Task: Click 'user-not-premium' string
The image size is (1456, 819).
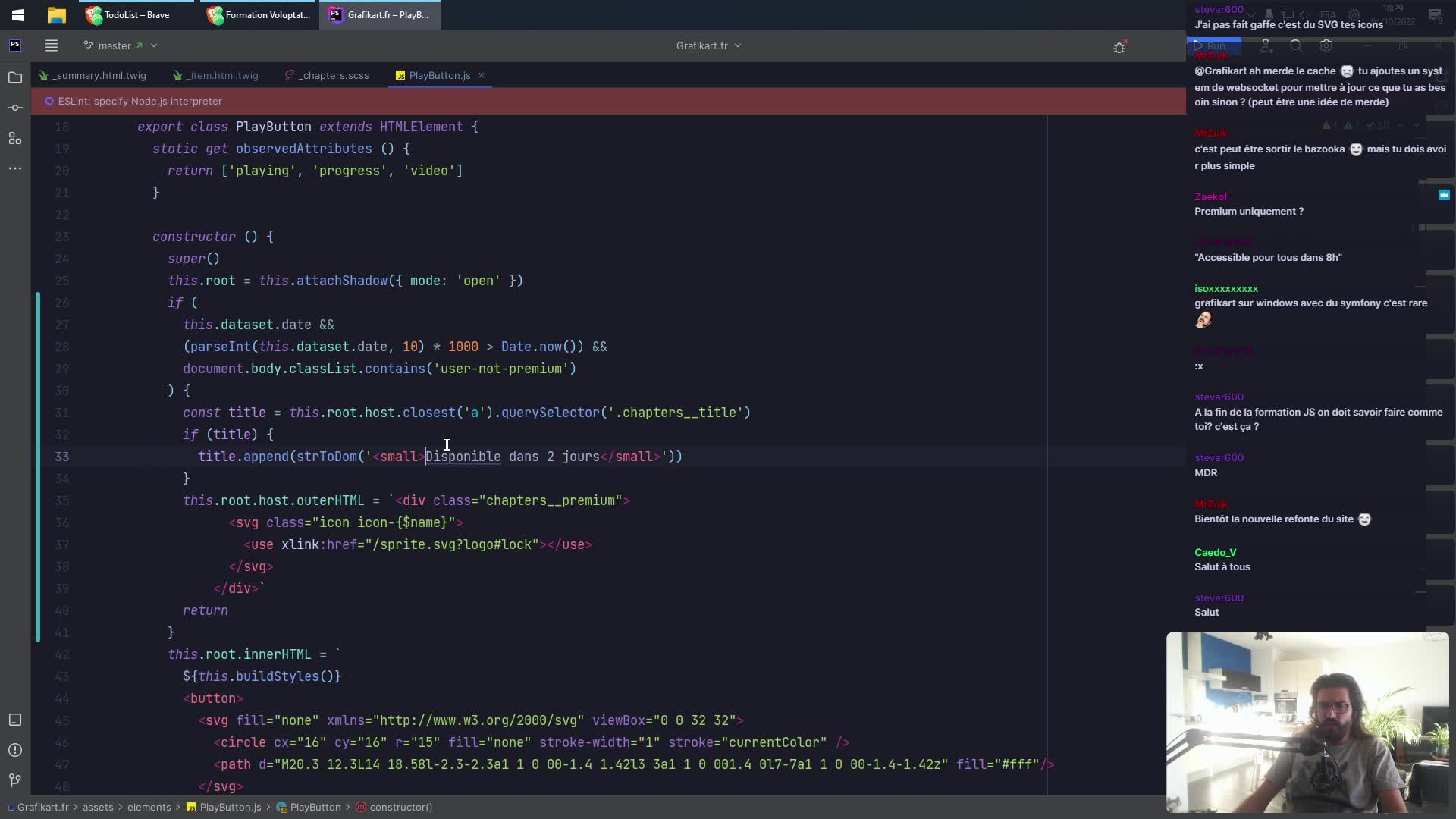Action: point(501,369)
